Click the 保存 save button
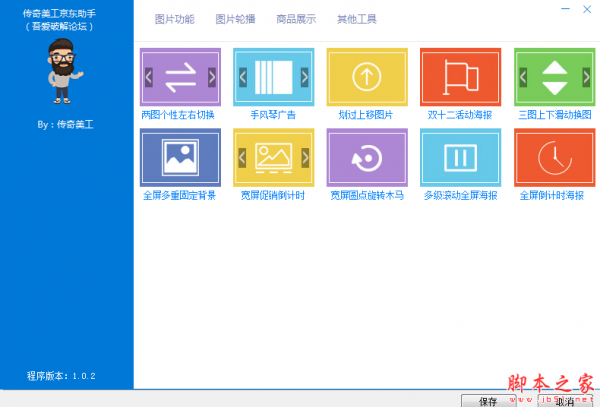This screenshot has height=407, width=600. [488, 400]
